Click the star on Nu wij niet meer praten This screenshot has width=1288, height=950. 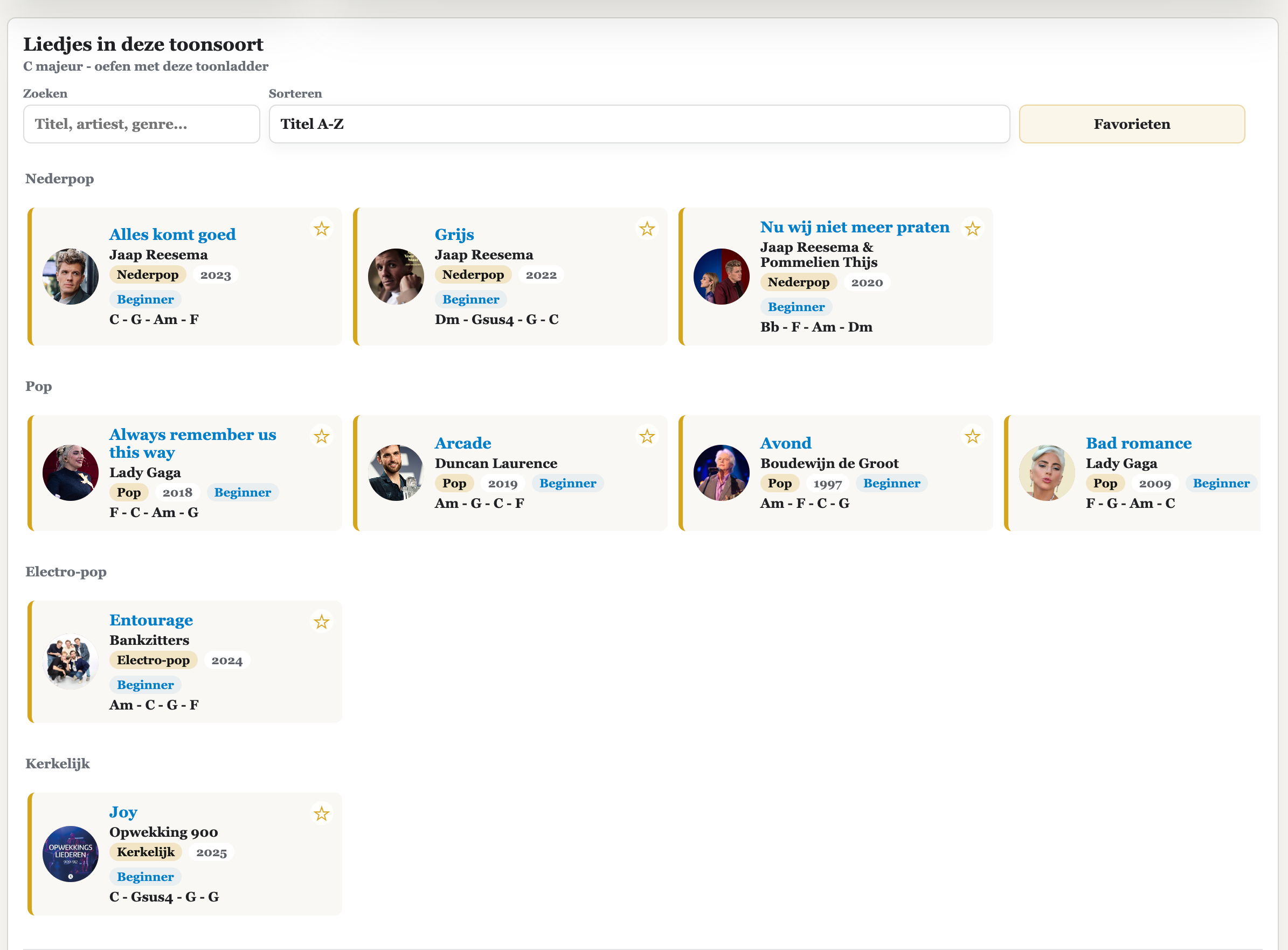click(x=972, y=229)
